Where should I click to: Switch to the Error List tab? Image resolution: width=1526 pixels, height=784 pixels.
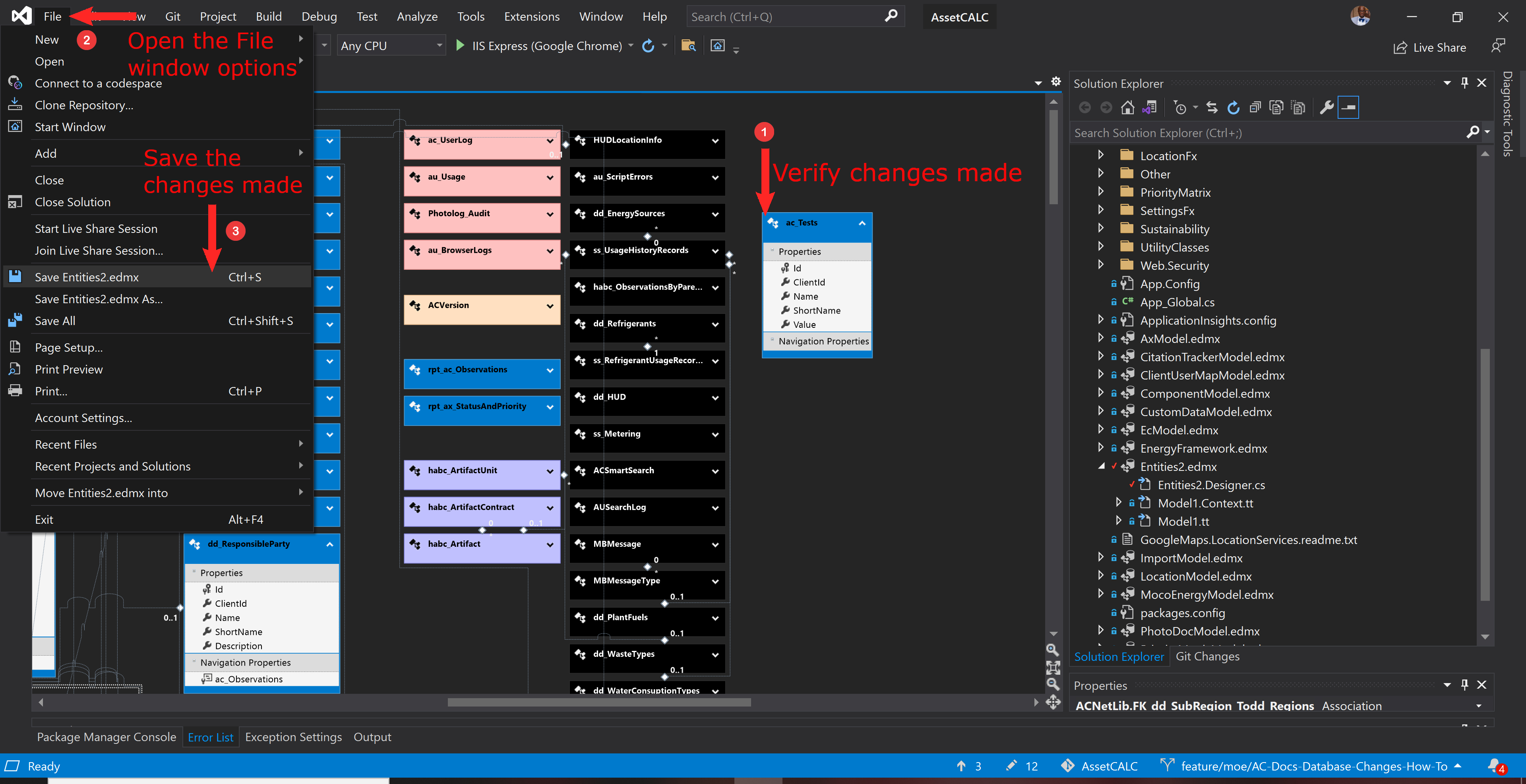point(210,737)
